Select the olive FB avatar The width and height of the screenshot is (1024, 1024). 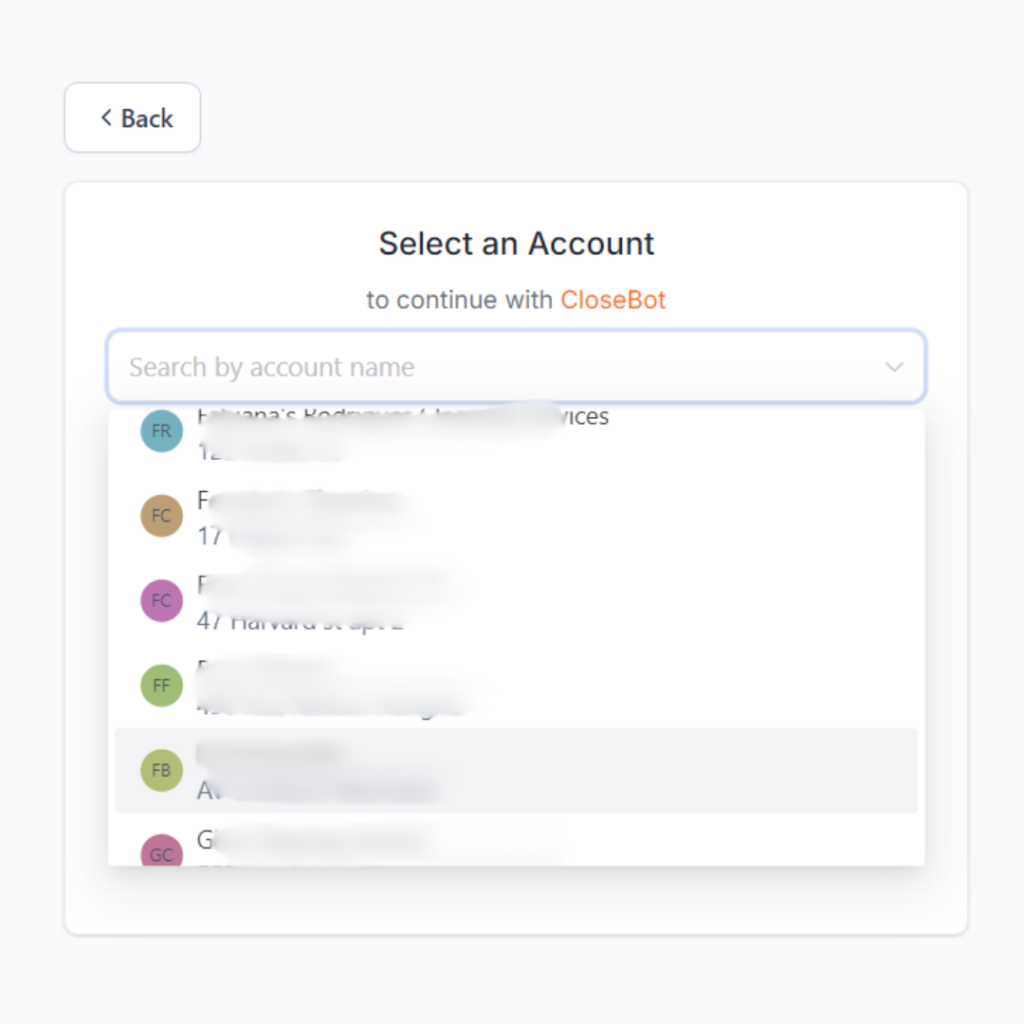pyautogui.click(x=161, y=771)
